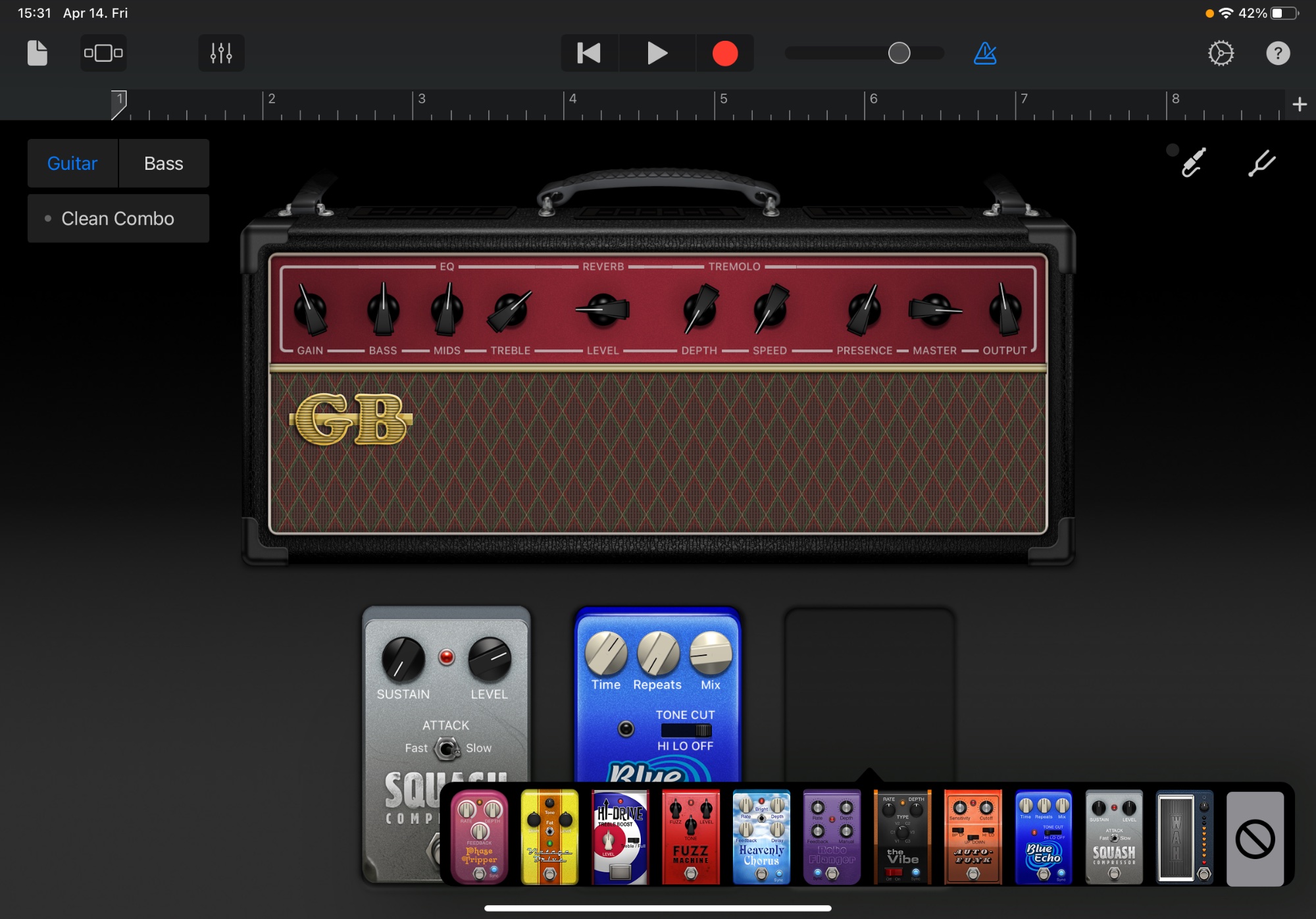The height and width of the screenshot is (919, 1316).
Task: Choose Robo Flanger purple pedal
Action: (x=832, y=837)
